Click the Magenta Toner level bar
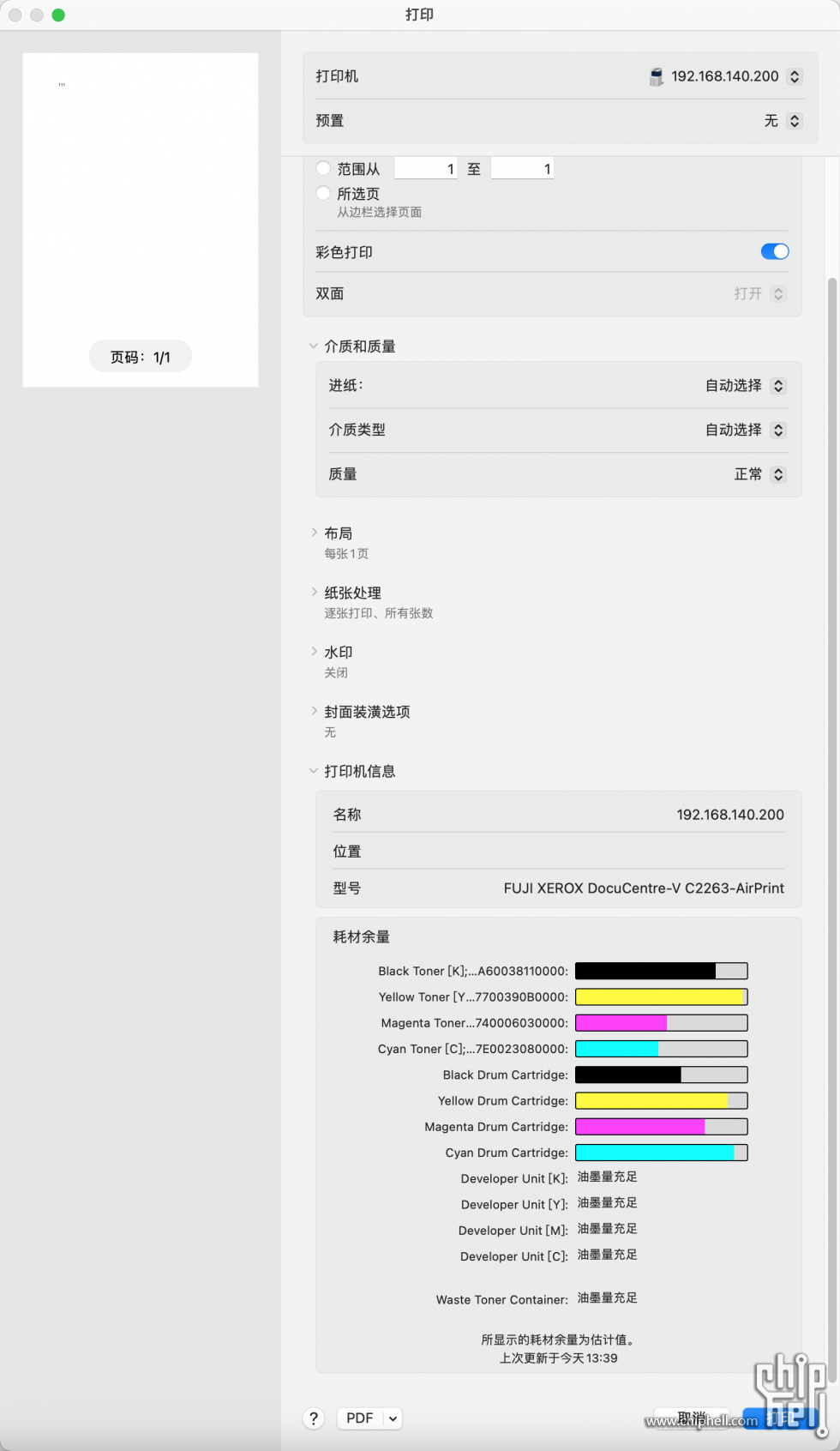 click(x=662, y=1023)
